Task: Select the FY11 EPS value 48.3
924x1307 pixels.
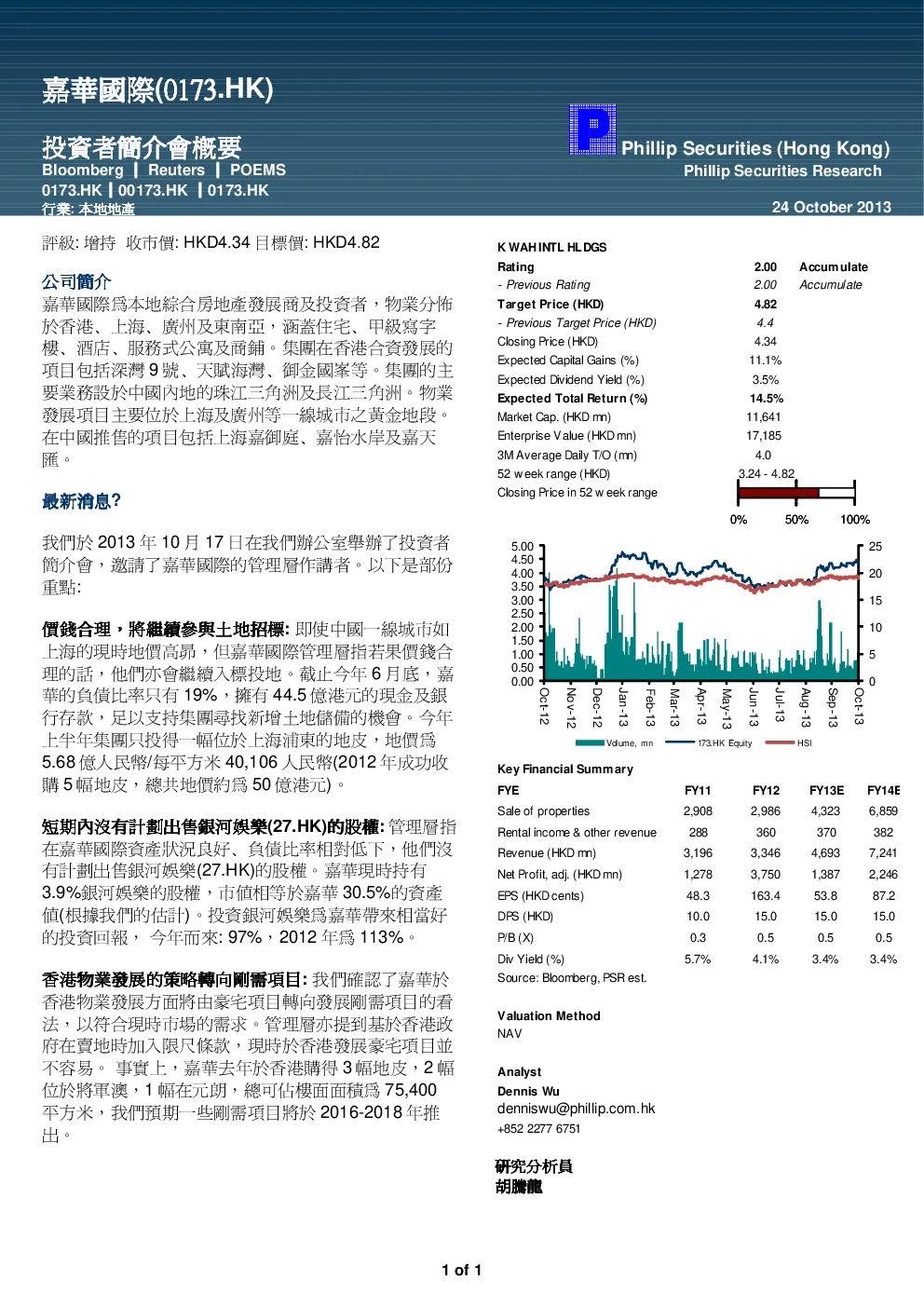Action: point(698,896)
